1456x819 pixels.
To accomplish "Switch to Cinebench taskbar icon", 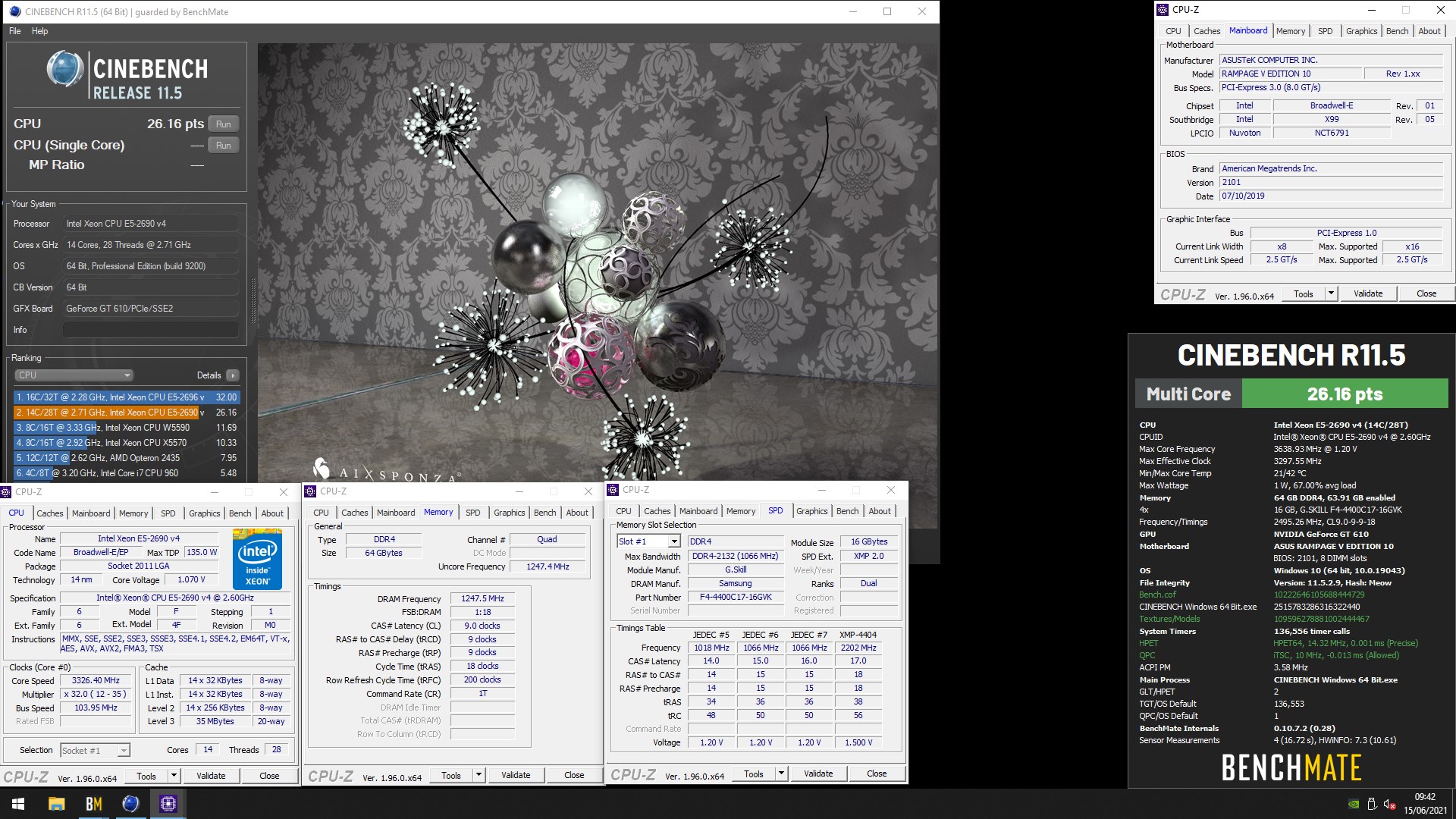I will [x=130, y=804].
